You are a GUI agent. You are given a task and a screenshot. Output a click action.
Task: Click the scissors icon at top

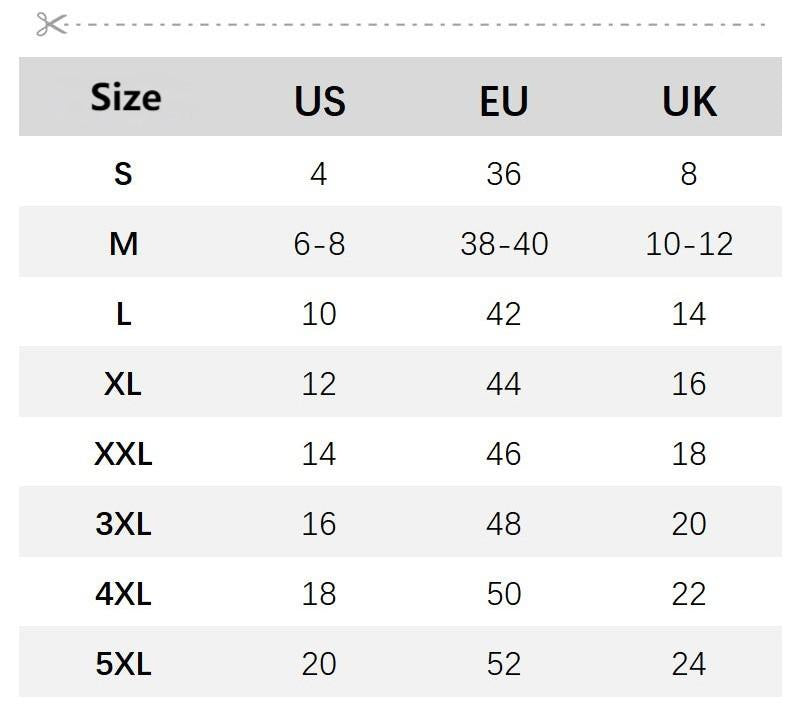50,24
